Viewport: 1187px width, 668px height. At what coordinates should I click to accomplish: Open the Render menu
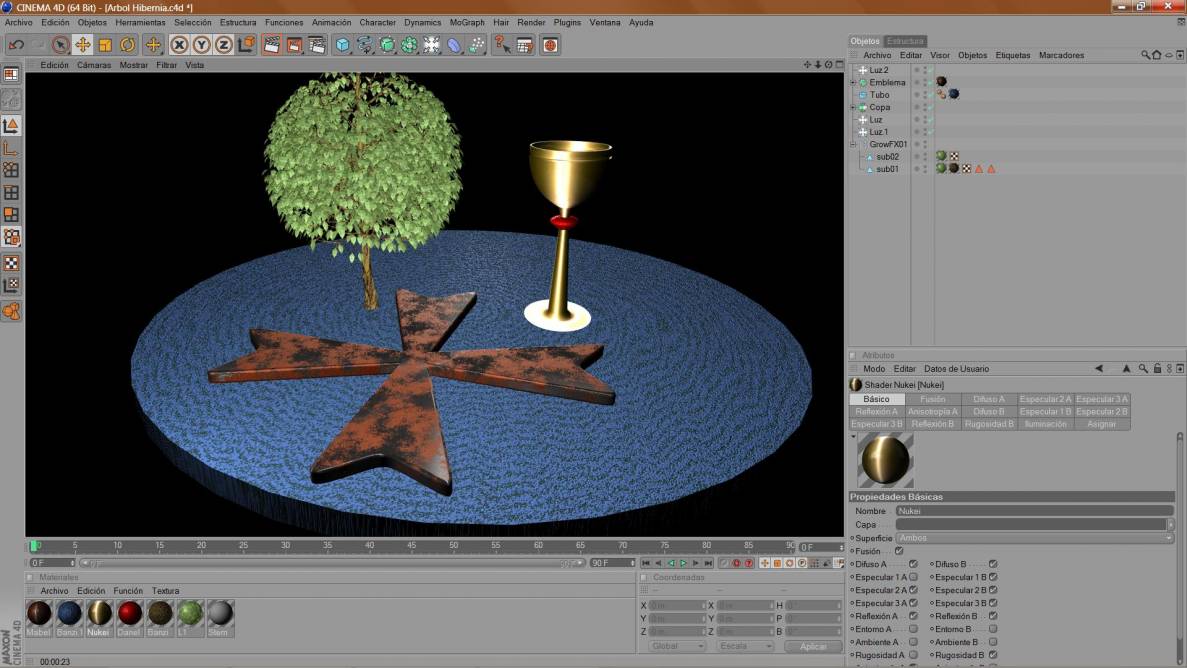coord(531,23)
